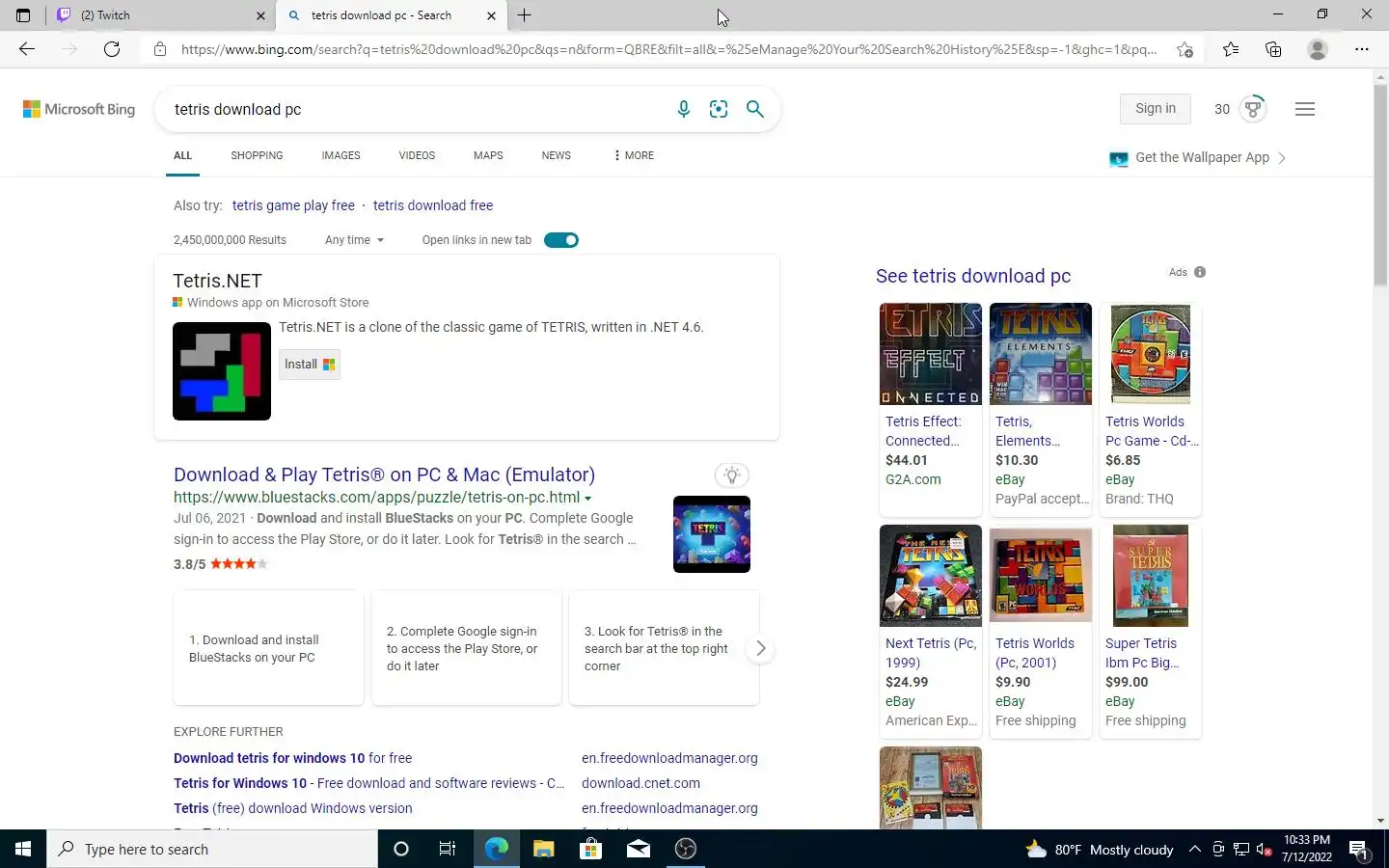The height and width of the screenshot is (868, 1389).
Task: Click the browser address bar URL
Action: (x=668, y=49)
